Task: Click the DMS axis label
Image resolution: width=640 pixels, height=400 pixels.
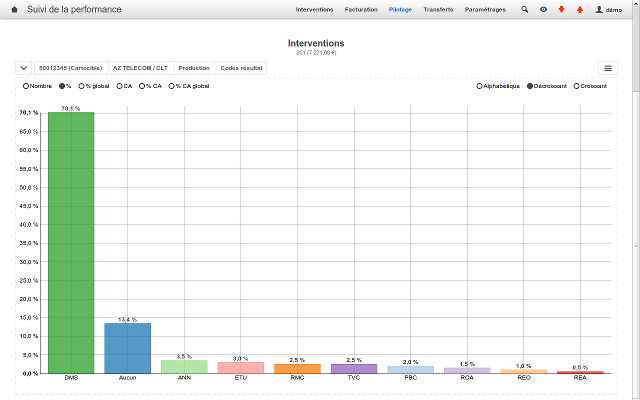Action: click(71, 378)
